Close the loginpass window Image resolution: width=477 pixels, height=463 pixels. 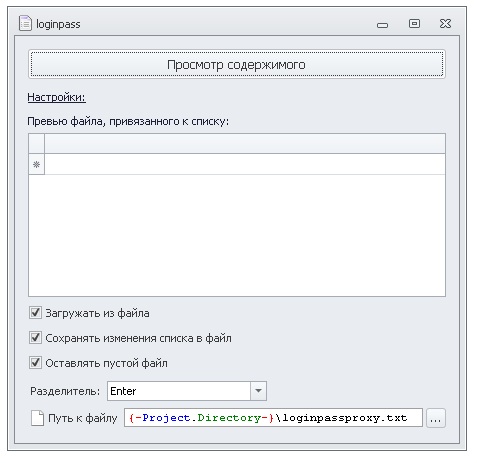point(445,24)
